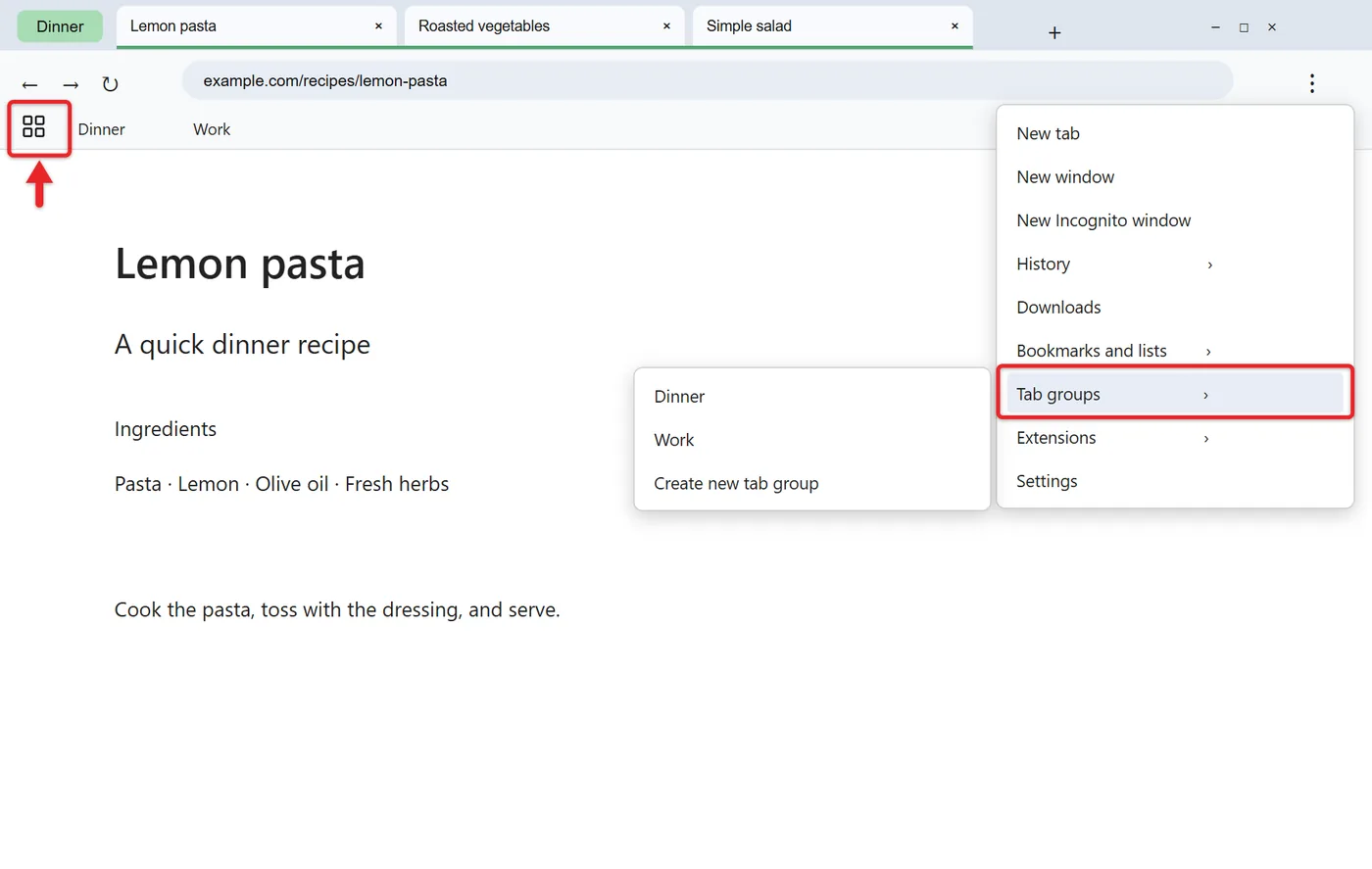Minimize the browser window

[x=1215, y=27]
